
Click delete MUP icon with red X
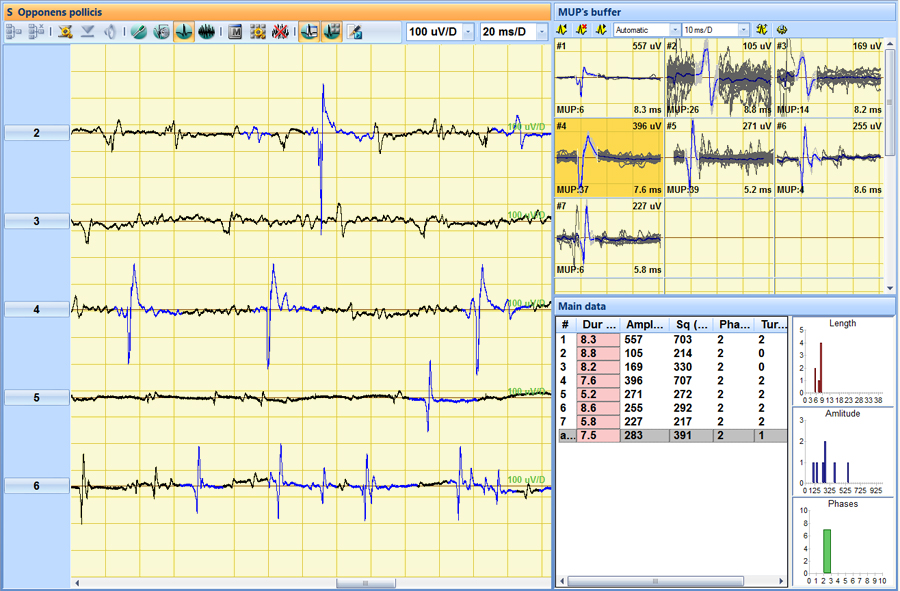(x=582, y=30)
